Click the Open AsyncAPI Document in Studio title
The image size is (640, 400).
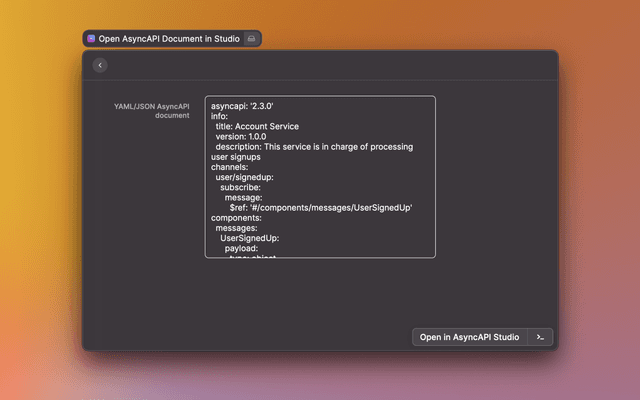(x=169, y=38)
